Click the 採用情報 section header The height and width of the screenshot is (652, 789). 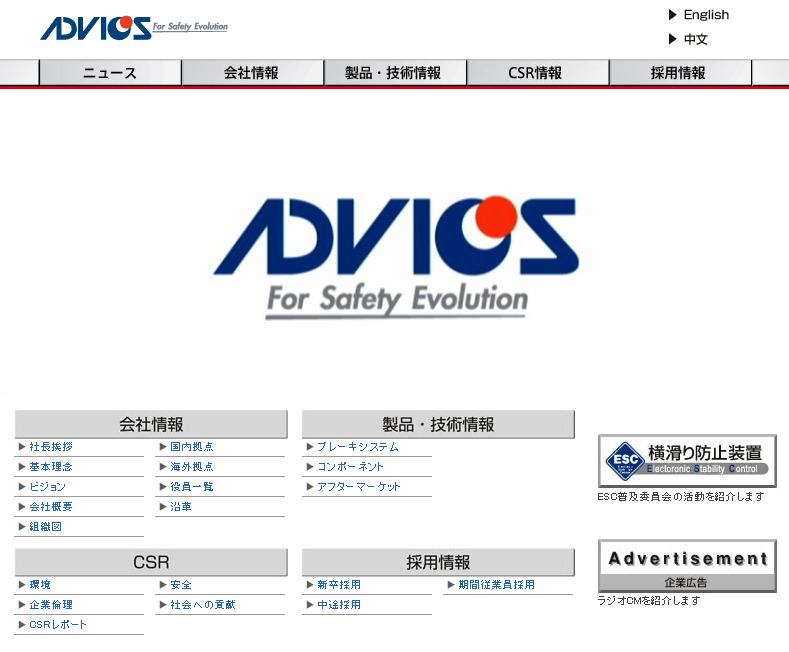click(438, 562)
